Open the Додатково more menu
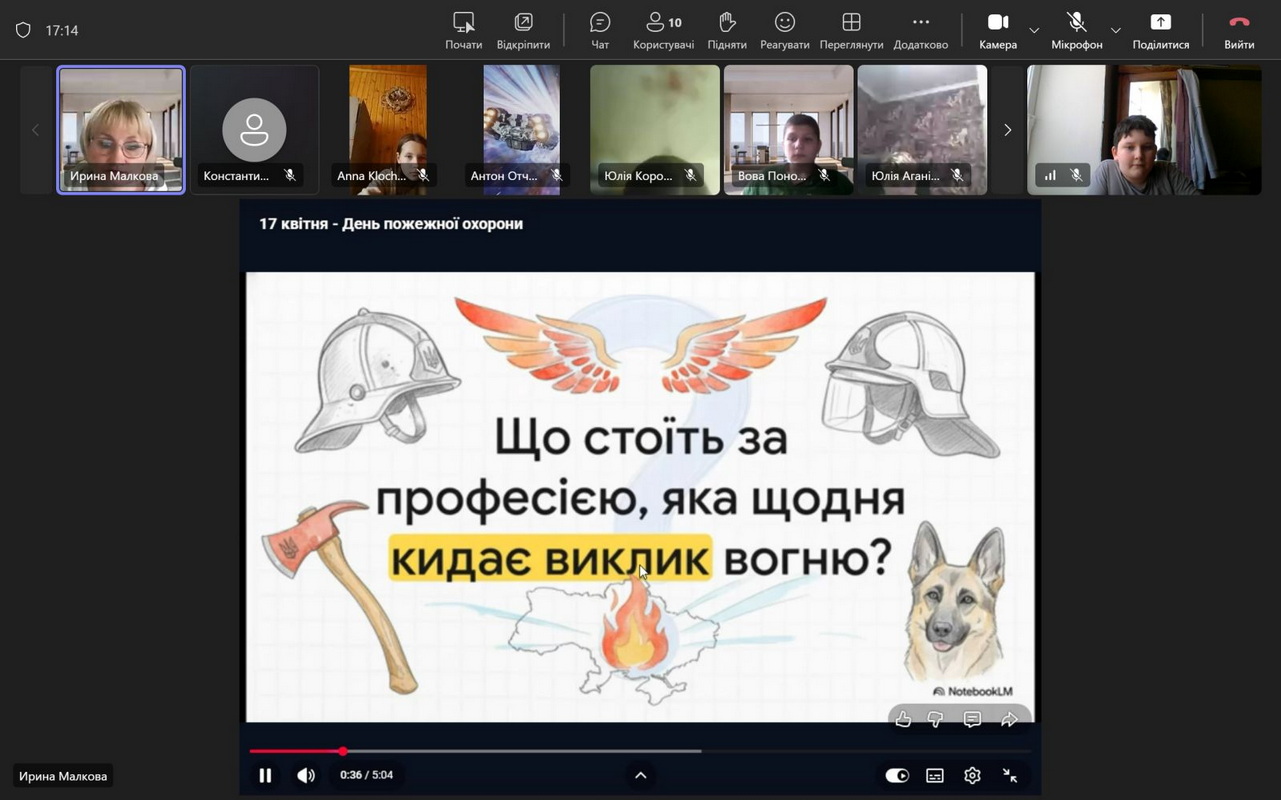The height and width of the screenshot is (800, 1281). point(920,30)
